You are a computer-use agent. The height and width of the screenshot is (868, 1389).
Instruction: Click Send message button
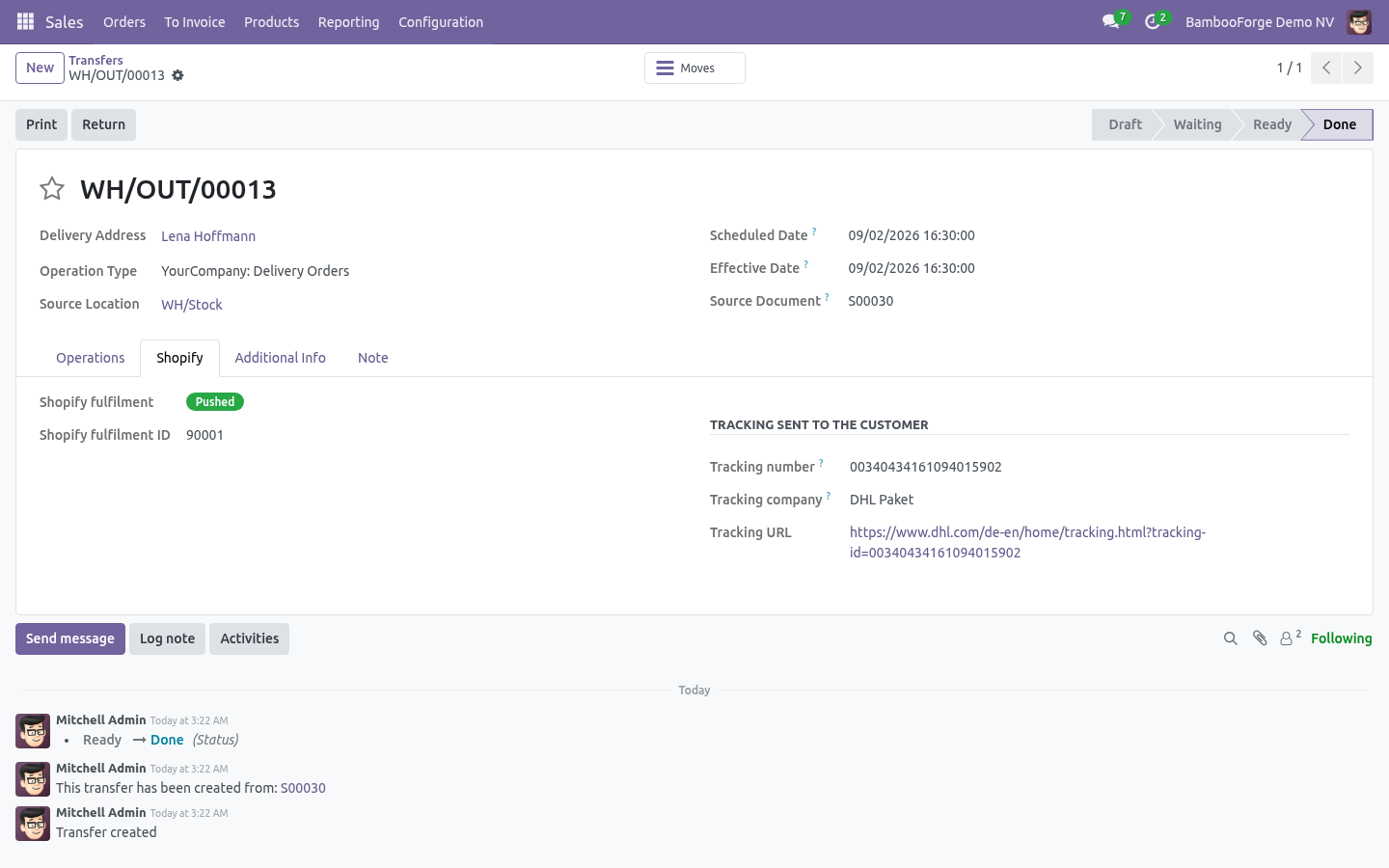[x=70, y=638]
